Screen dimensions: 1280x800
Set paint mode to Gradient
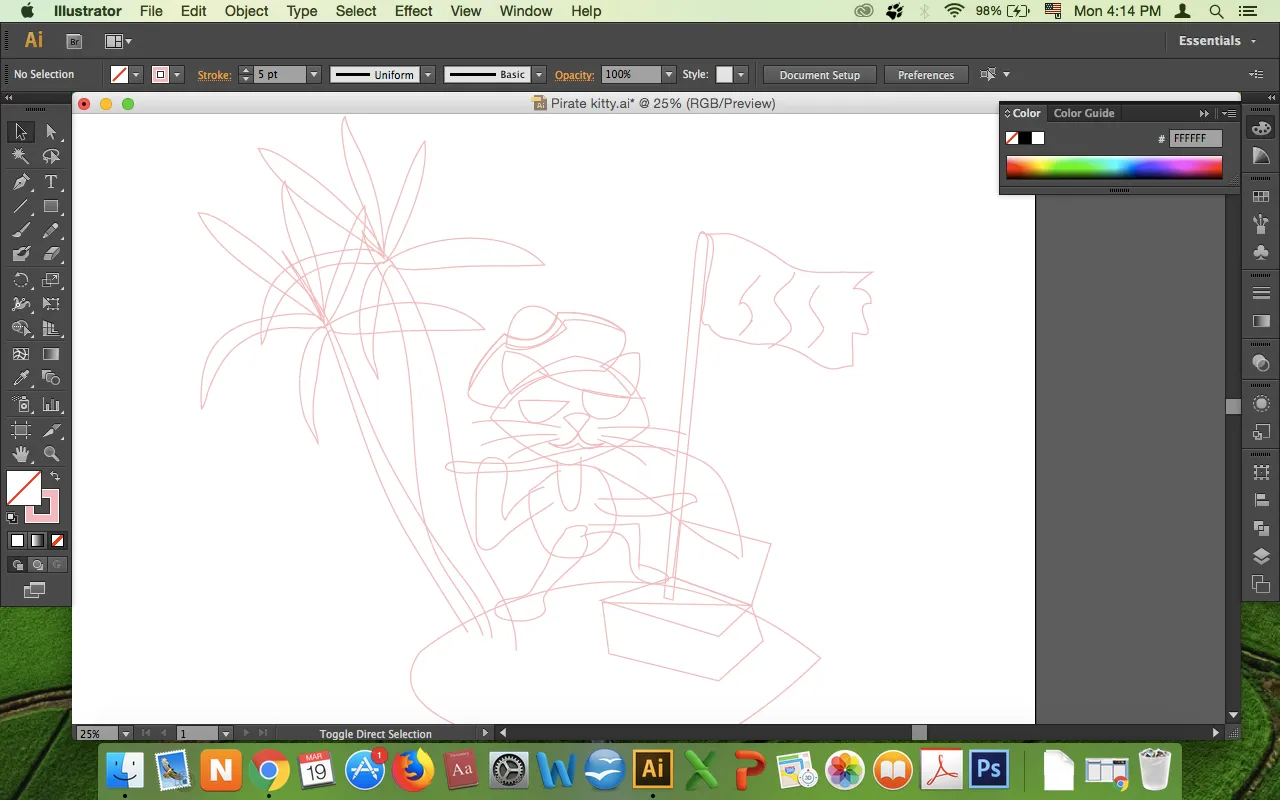point(37,540)
